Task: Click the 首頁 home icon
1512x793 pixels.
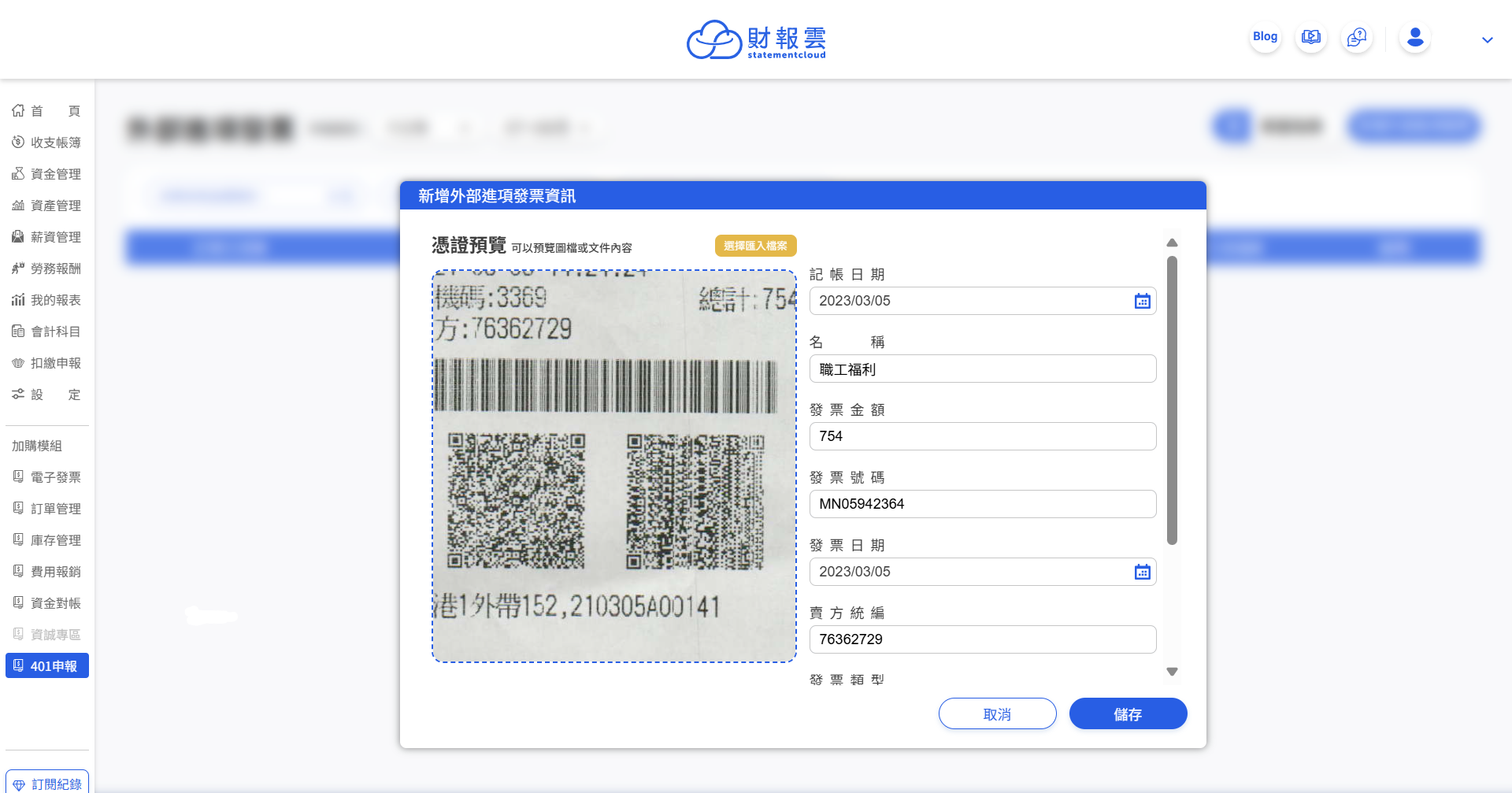Action: coord(18,111)
